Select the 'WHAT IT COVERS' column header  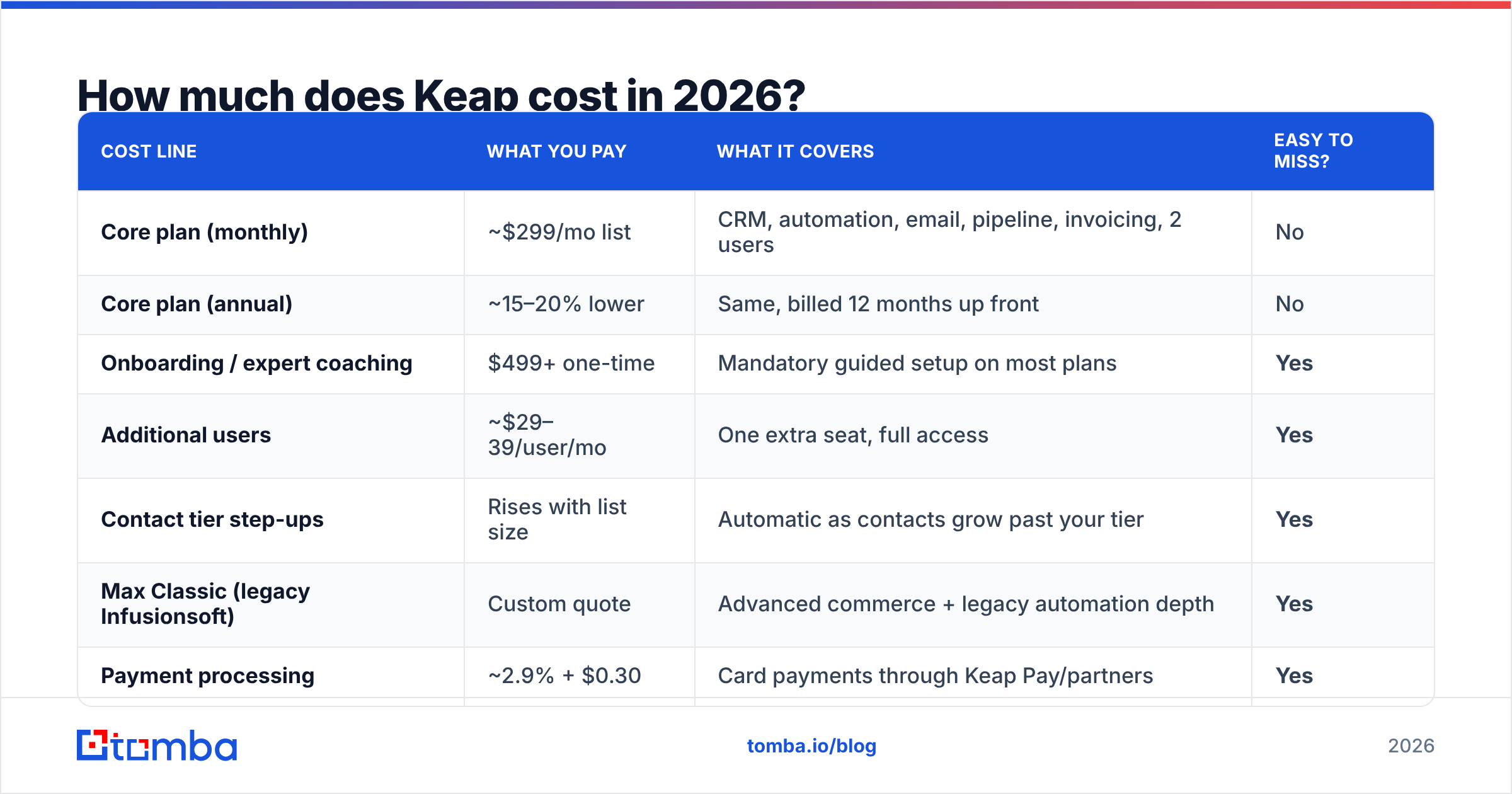[x=795, y=151]
